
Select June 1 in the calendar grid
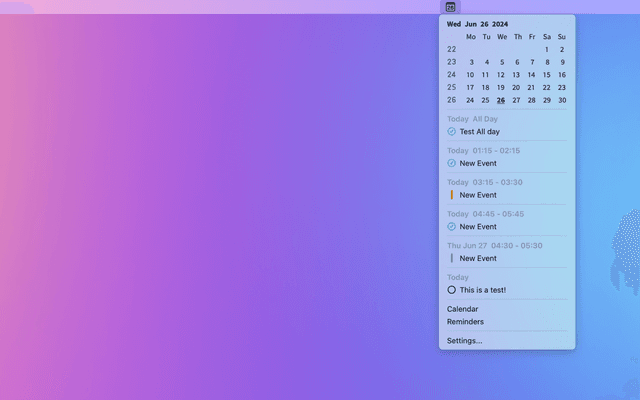tap(547, 49)
